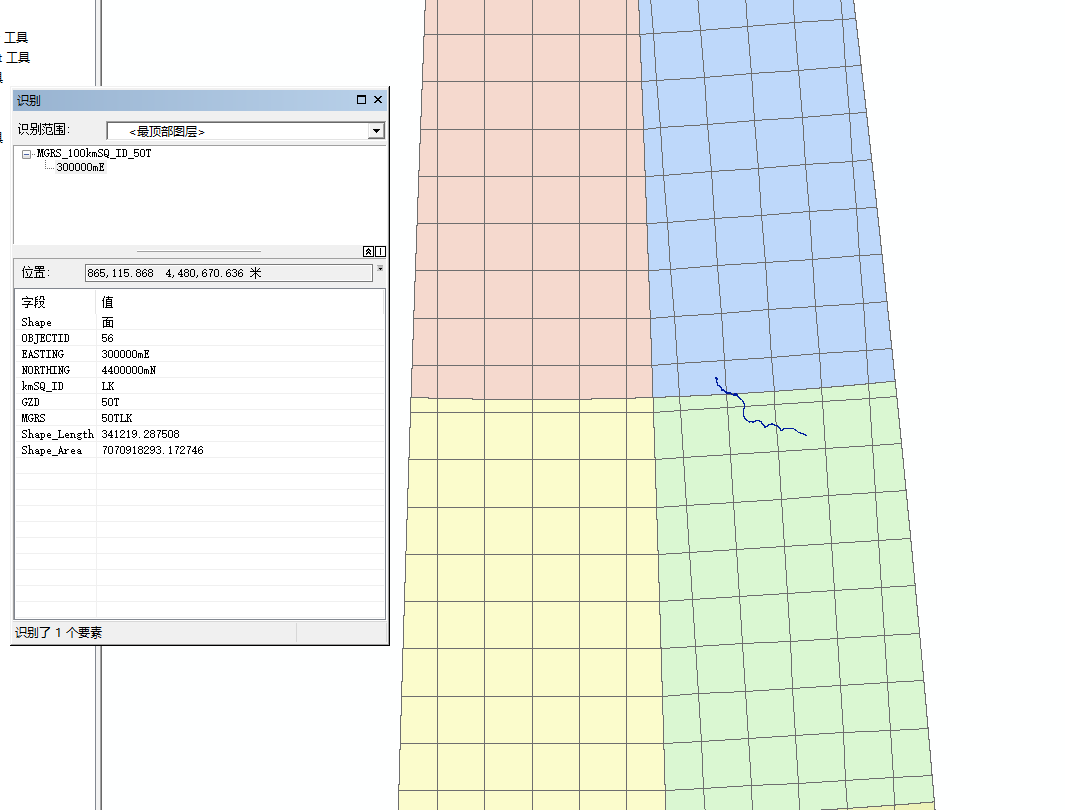This screenshot has width=1065, height=810.
Task: Open the 识别范围 layer dropdown
Action: (x=376, y=131)
